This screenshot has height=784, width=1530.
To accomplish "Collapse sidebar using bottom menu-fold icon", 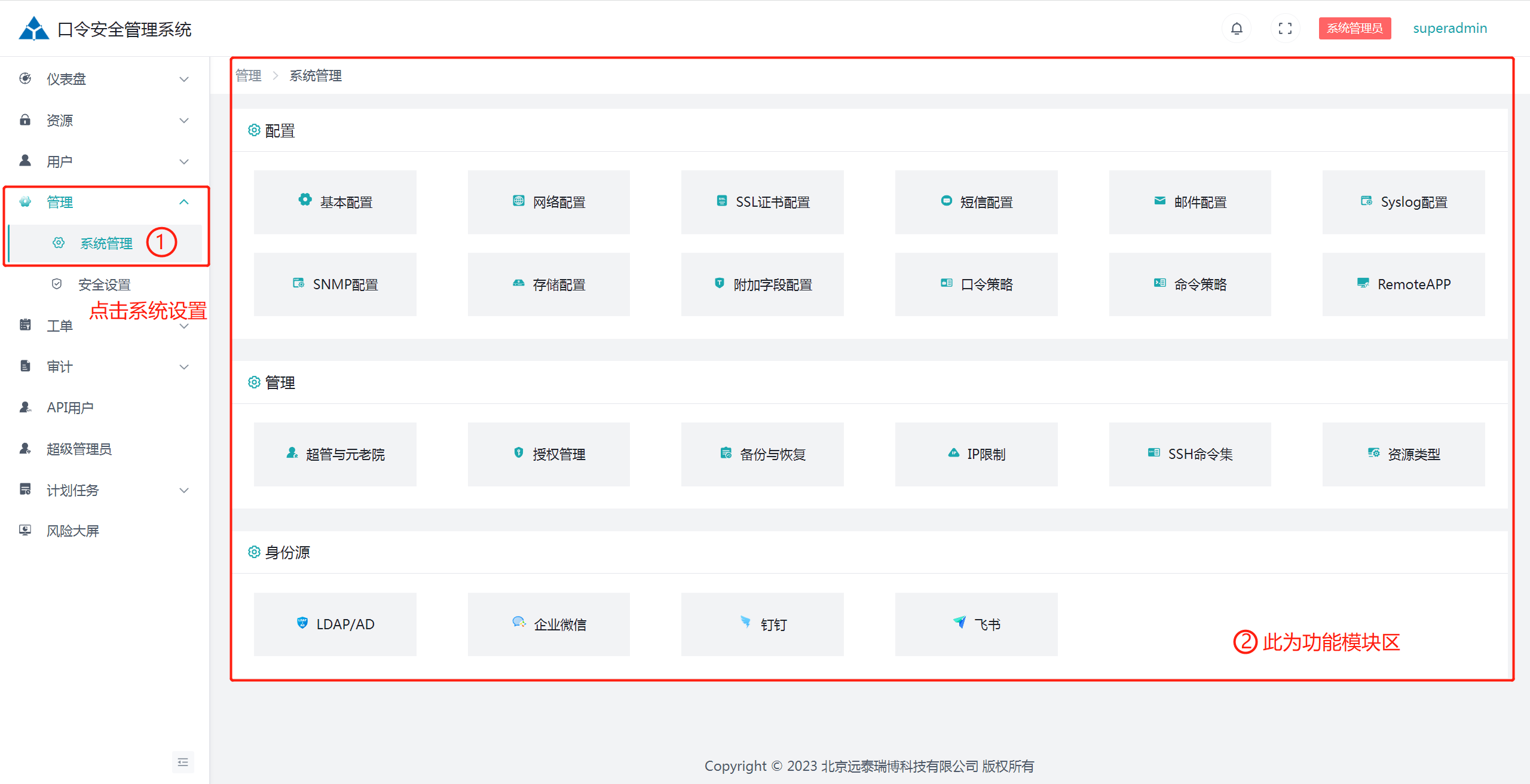I will pos(183,762).
